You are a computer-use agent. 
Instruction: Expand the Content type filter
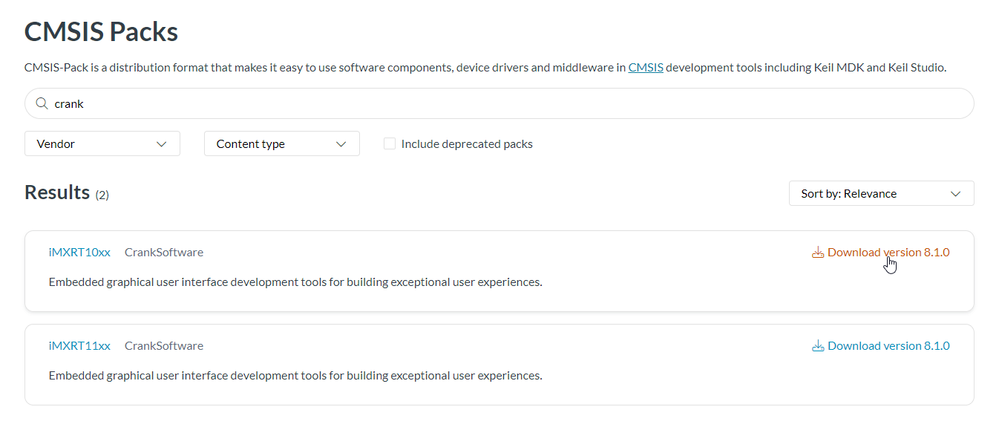pos(281,144)
